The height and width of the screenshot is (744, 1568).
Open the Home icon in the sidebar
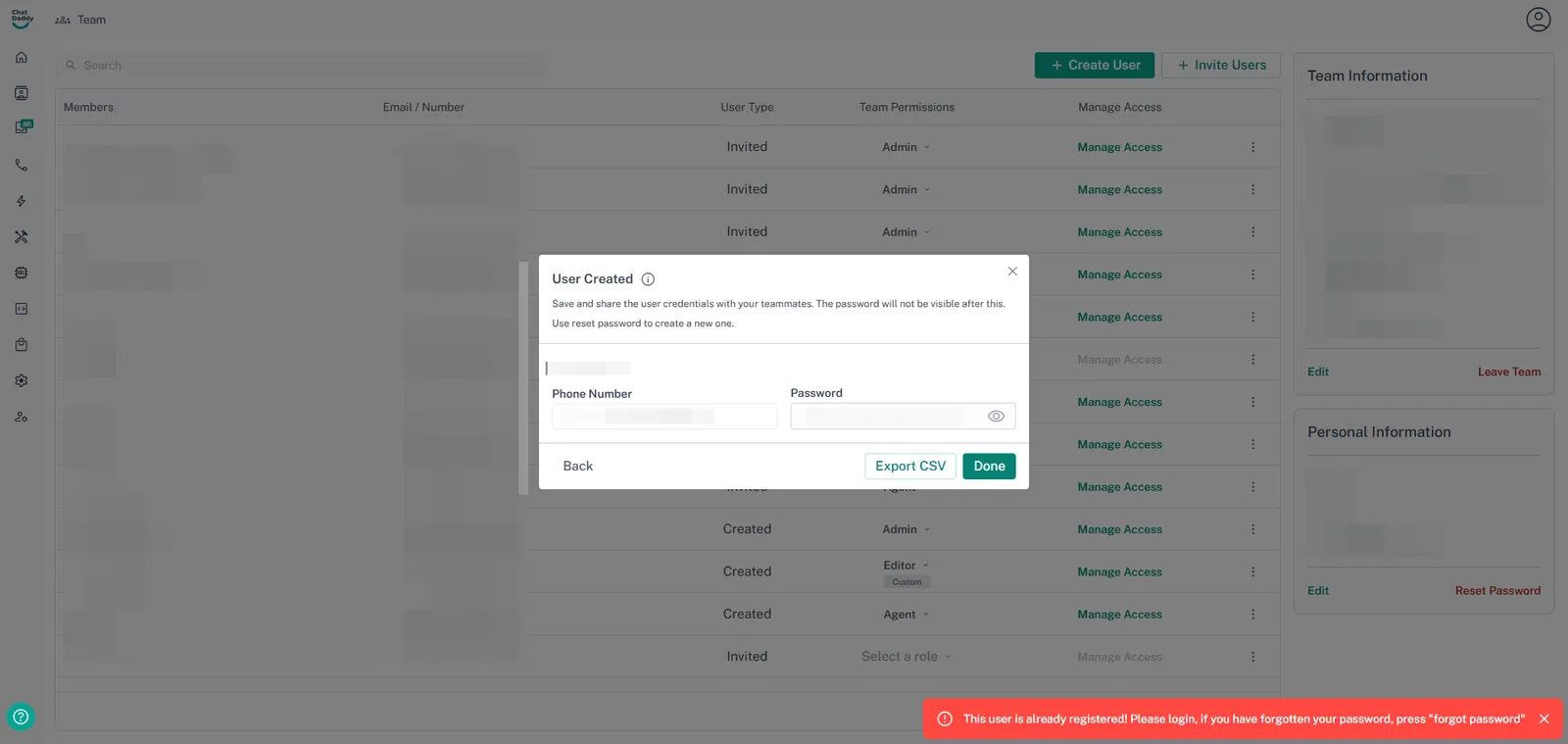pyautogui.click(x=22, y=58)
